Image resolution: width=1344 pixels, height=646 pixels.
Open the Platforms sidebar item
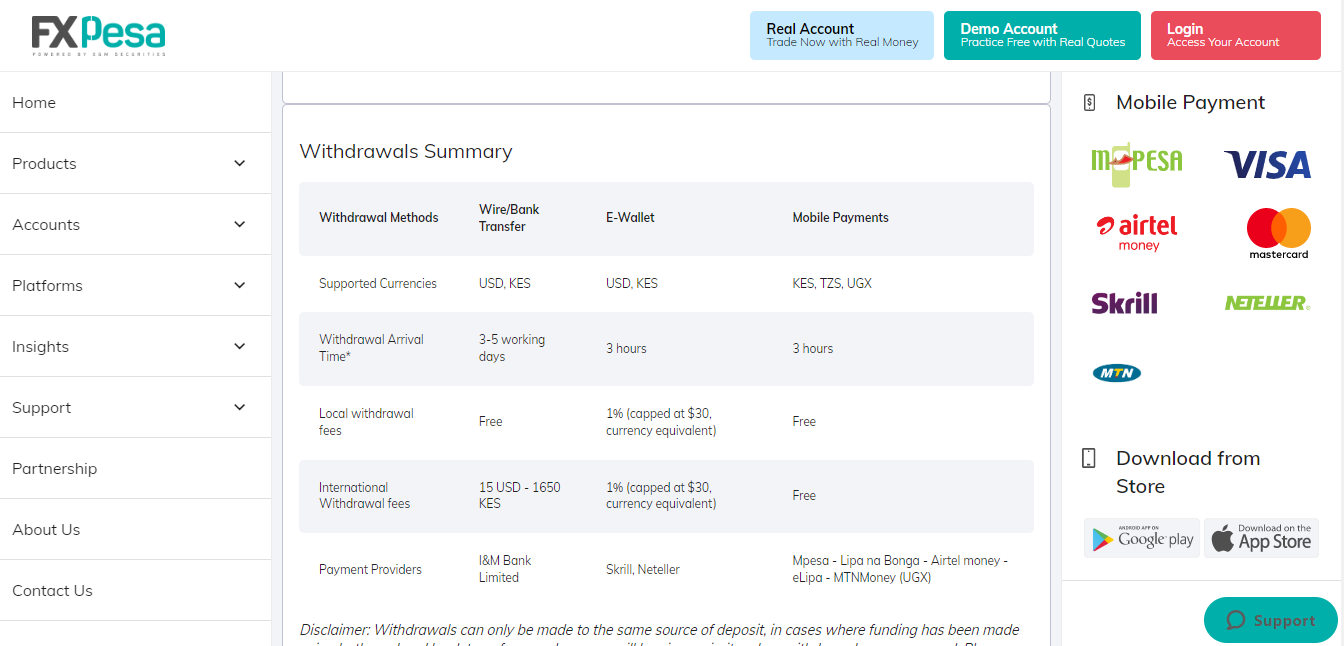click(135, 285)
